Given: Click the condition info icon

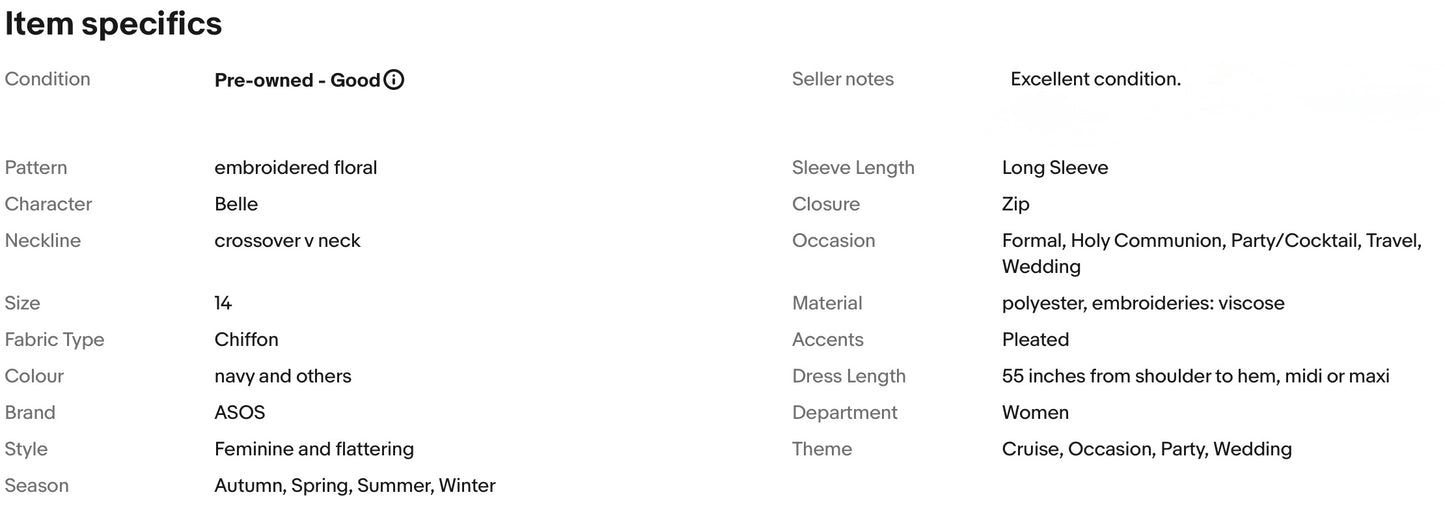Looking at the screenshot, I should (x=394, y=80).
